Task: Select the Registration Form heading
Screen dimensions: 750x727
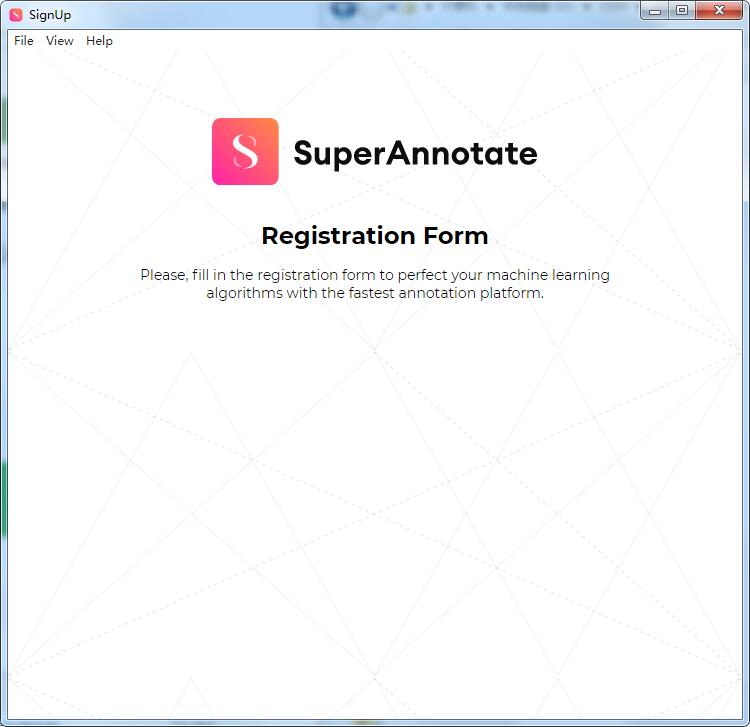Action: pos(375,236)
